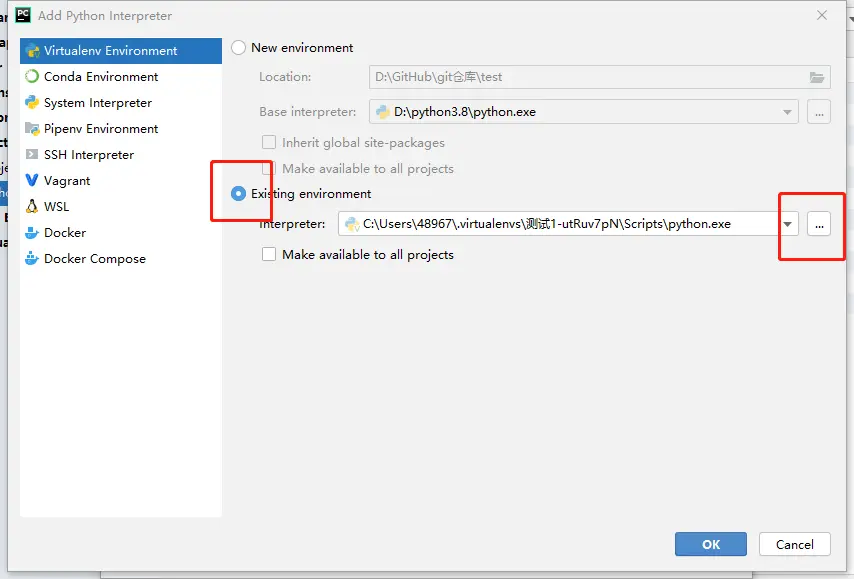The image size is (854, 579).
Task: Browse for existing Interpreter with ellipsis button
Action: (819, 224)
